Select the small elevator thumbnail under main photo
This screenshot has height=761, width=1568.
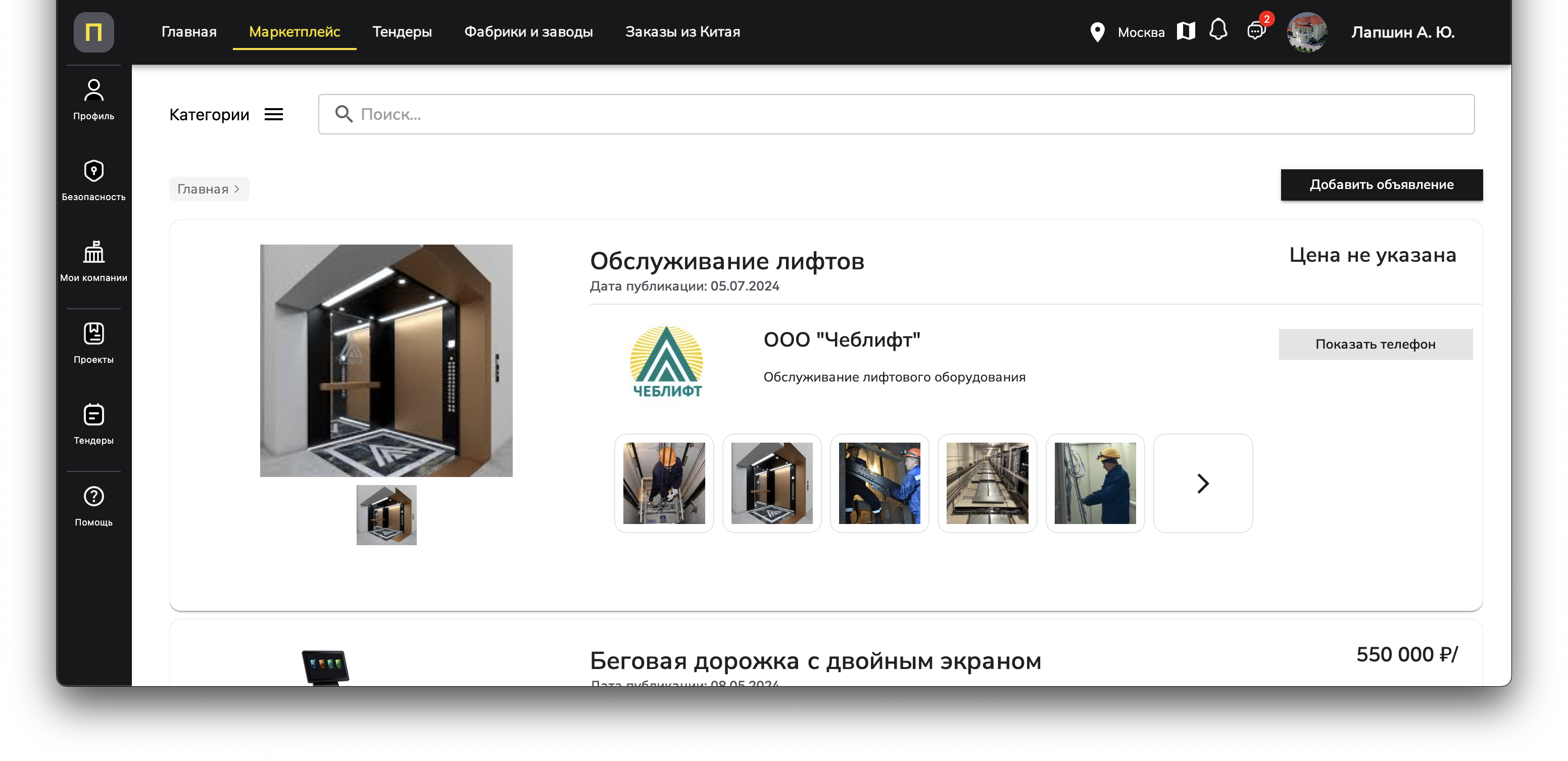click(386, 514)
